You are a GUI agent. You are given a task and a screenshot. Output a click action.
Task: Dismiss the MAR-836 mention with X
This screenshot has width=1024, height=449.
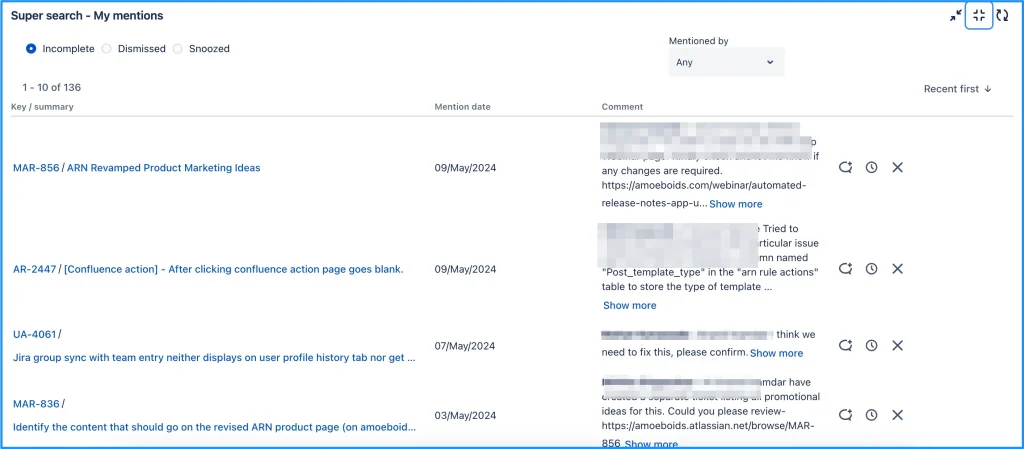coord(897,414)
